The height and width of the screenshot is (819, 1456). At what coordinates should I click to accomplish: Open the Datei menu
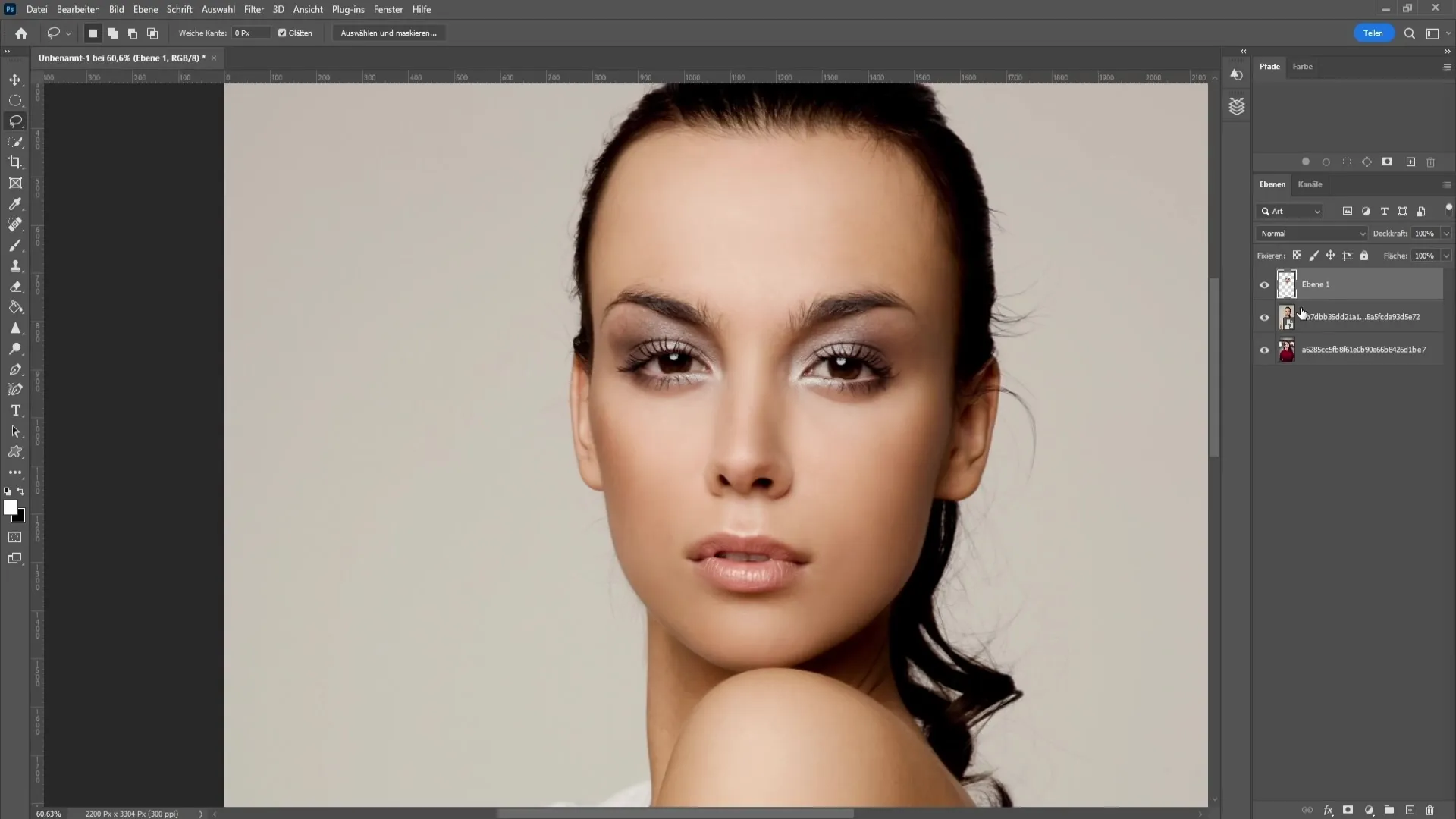point(35,9)
